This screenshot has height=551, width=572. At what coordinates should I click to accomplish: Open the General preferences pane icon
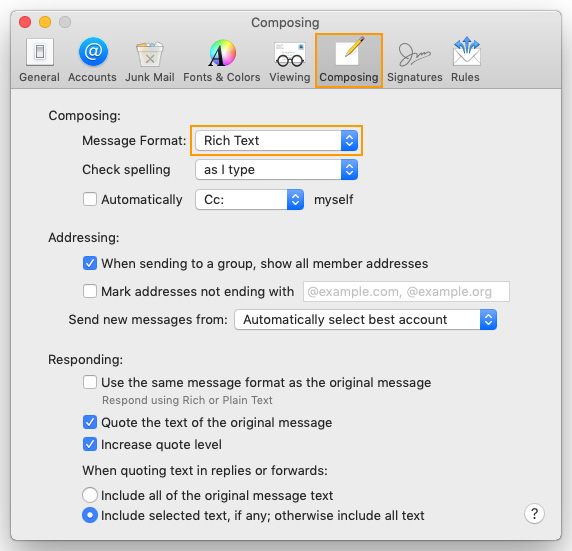(x=39, y=52)
